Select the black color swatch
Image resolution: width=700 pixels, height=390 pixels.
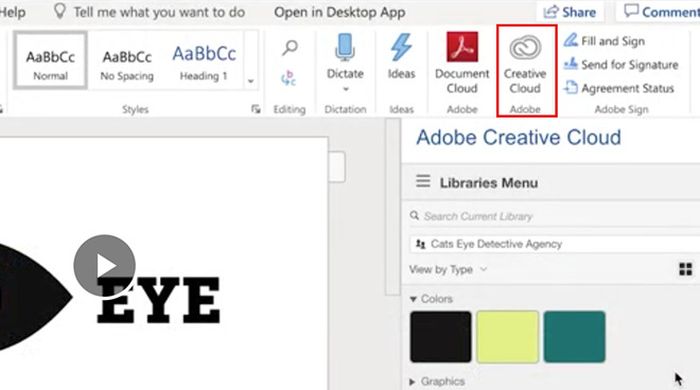(x=441, y=337)
